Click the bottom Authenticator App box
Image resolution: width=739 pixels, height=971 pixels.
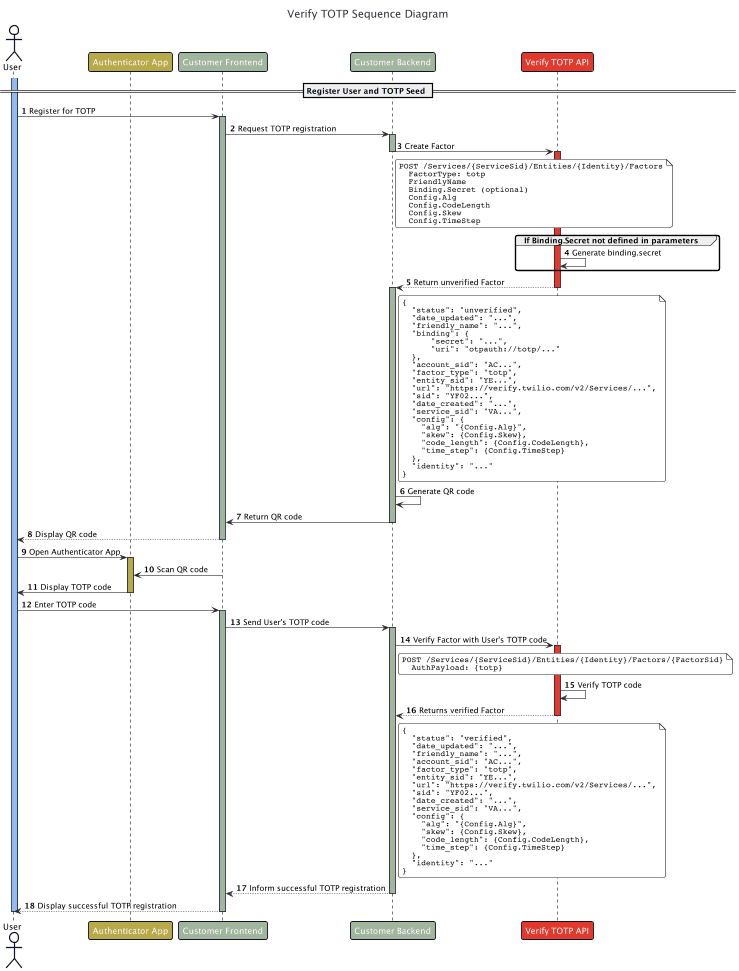pos(130,930)
